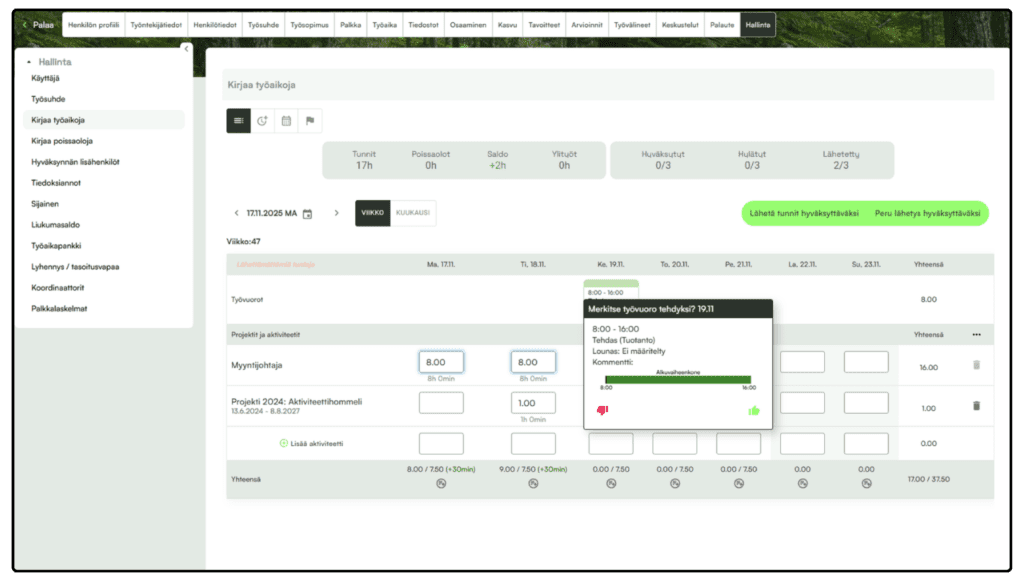Image resolution: width=1024 pixels, height=581 pixels.
Task: Click Tuesday hours field for Projekti 2024
Action: (x=533, y=403)
